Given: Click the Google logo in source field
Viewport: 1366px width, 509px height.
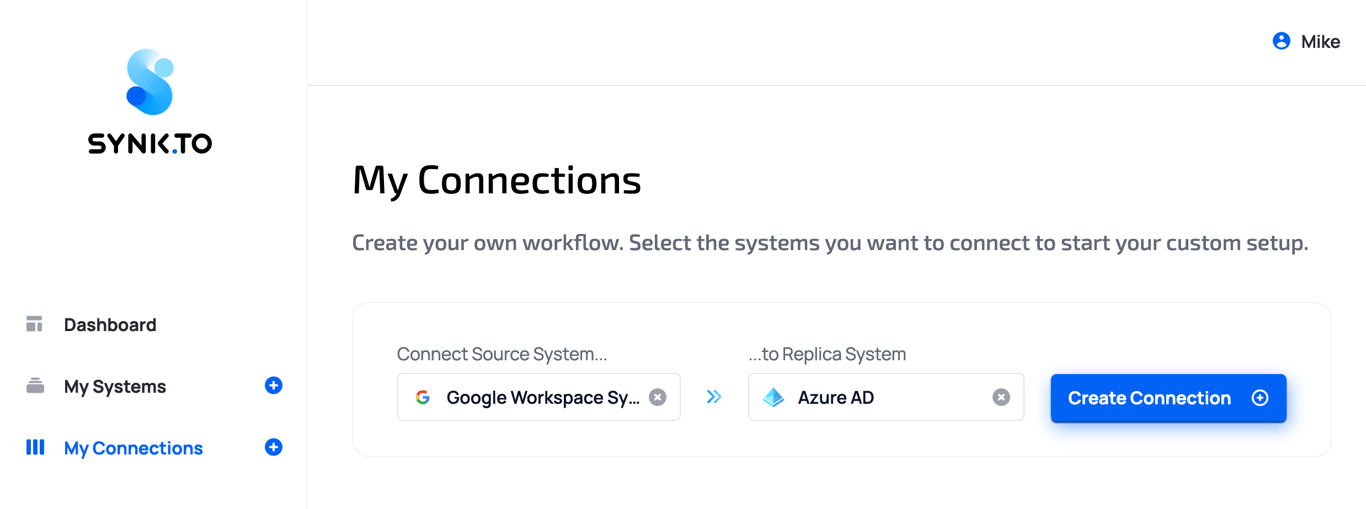Looking at the screenshot, I should (423, 397).
